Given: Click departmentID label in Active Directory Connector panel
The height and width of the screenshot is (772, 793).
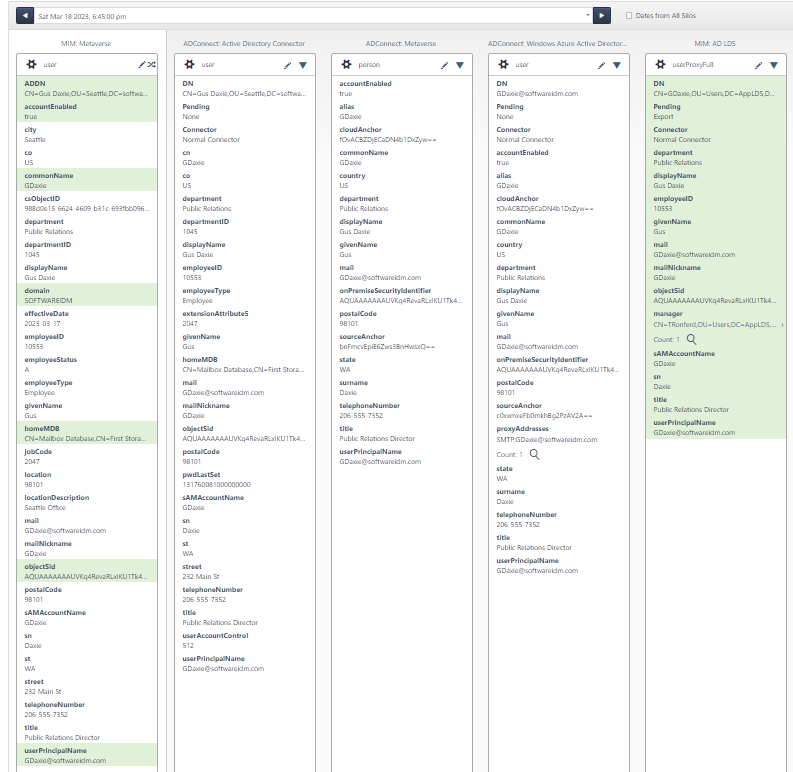Looking at the screenshot, I should (206, 222).
